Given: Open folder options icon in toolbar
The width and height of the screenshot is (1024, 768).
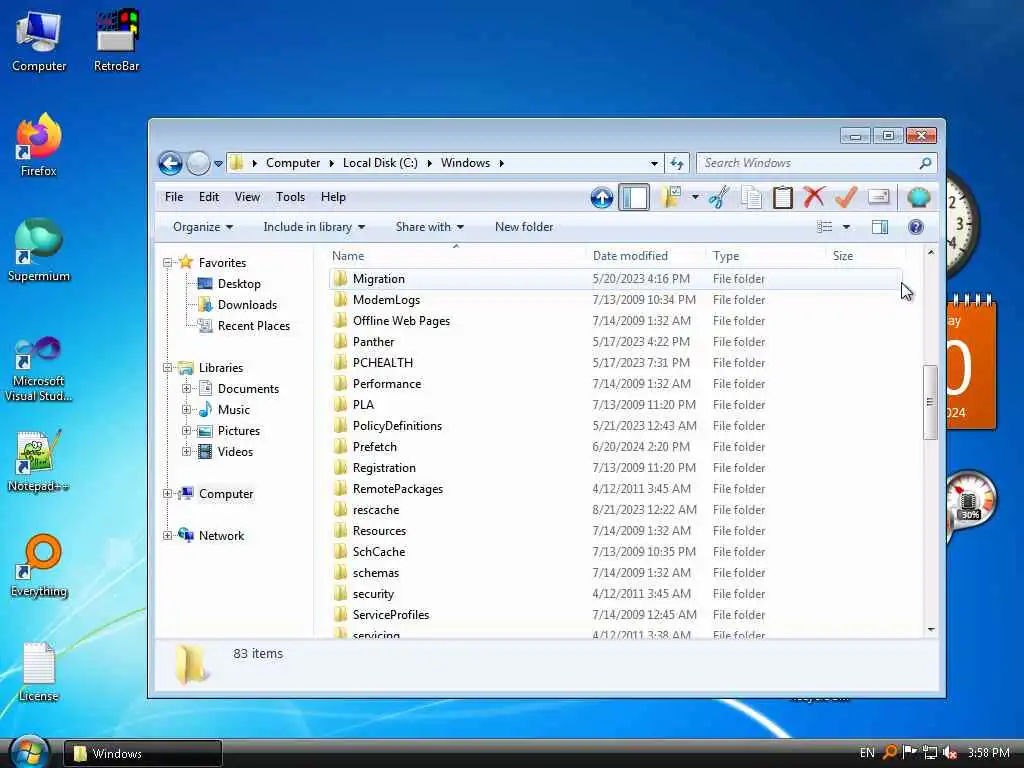Looking at the screenshot, I should point(671,197).
